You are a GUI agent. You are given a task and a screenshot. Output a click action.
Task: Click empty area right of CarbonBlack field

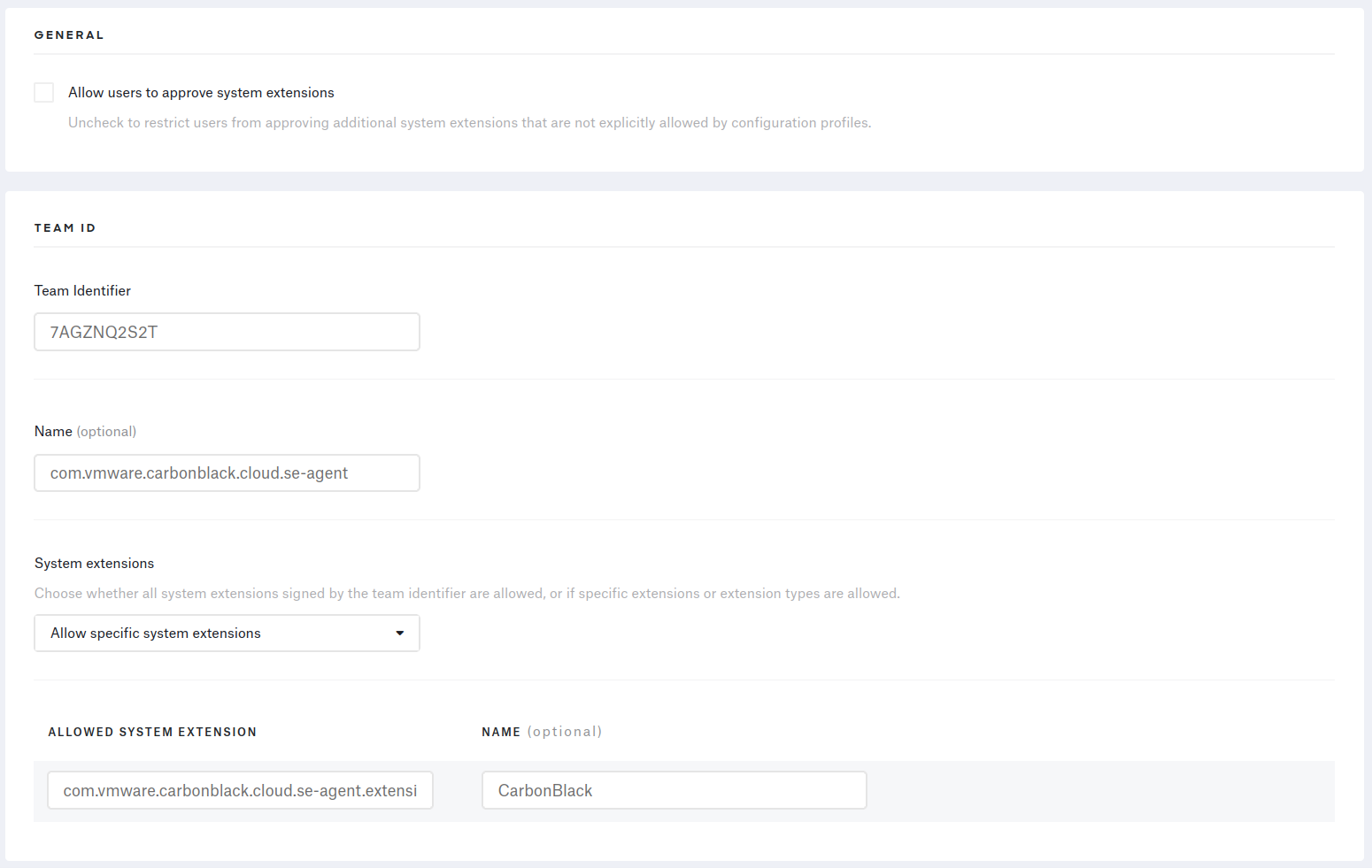coord(1098,791)
